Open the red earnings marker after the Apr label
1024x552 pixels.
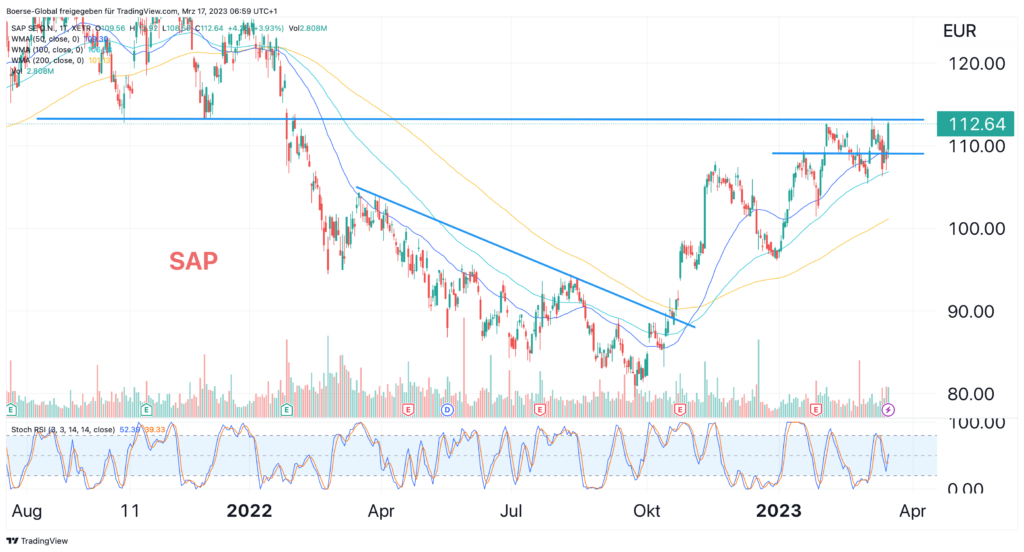click(408, 410)
